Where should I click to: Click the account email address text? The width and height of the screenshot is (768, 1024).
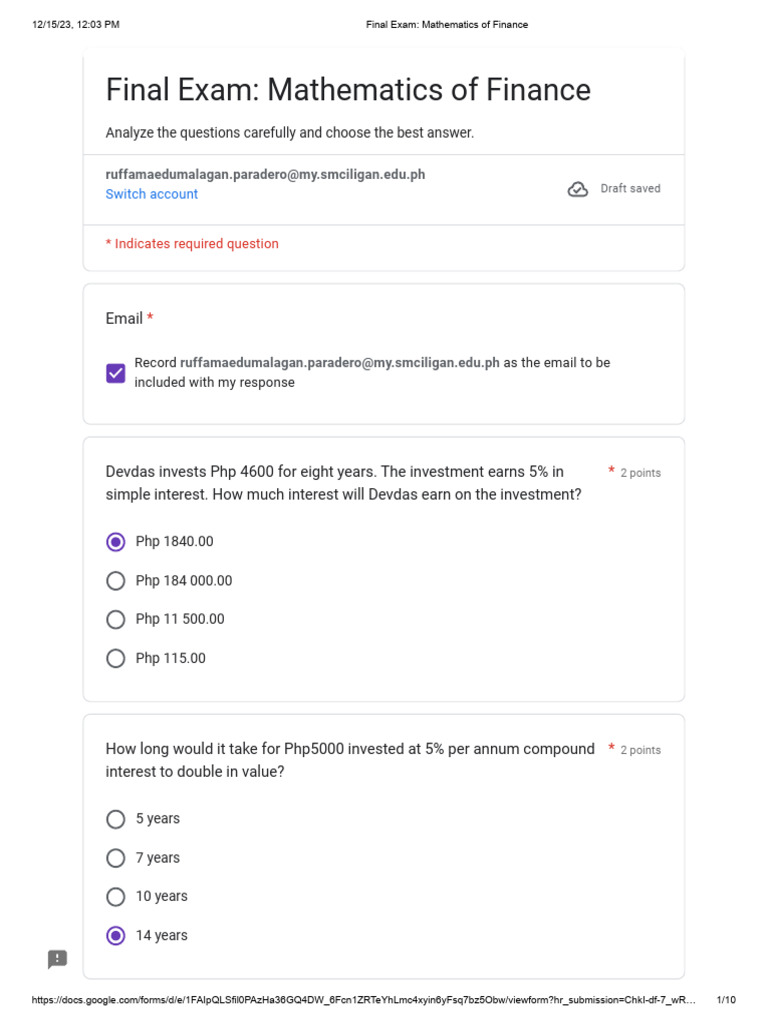(x=265, y=174)
